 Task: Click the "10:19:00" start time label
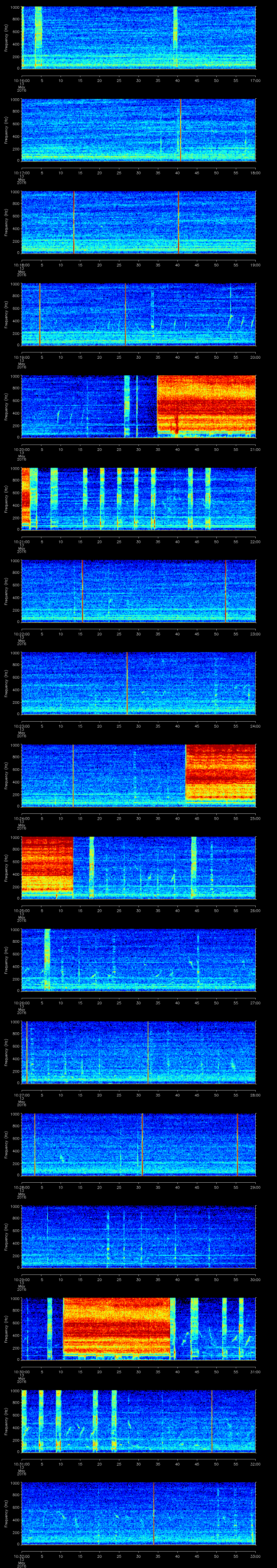coord(21,357)
